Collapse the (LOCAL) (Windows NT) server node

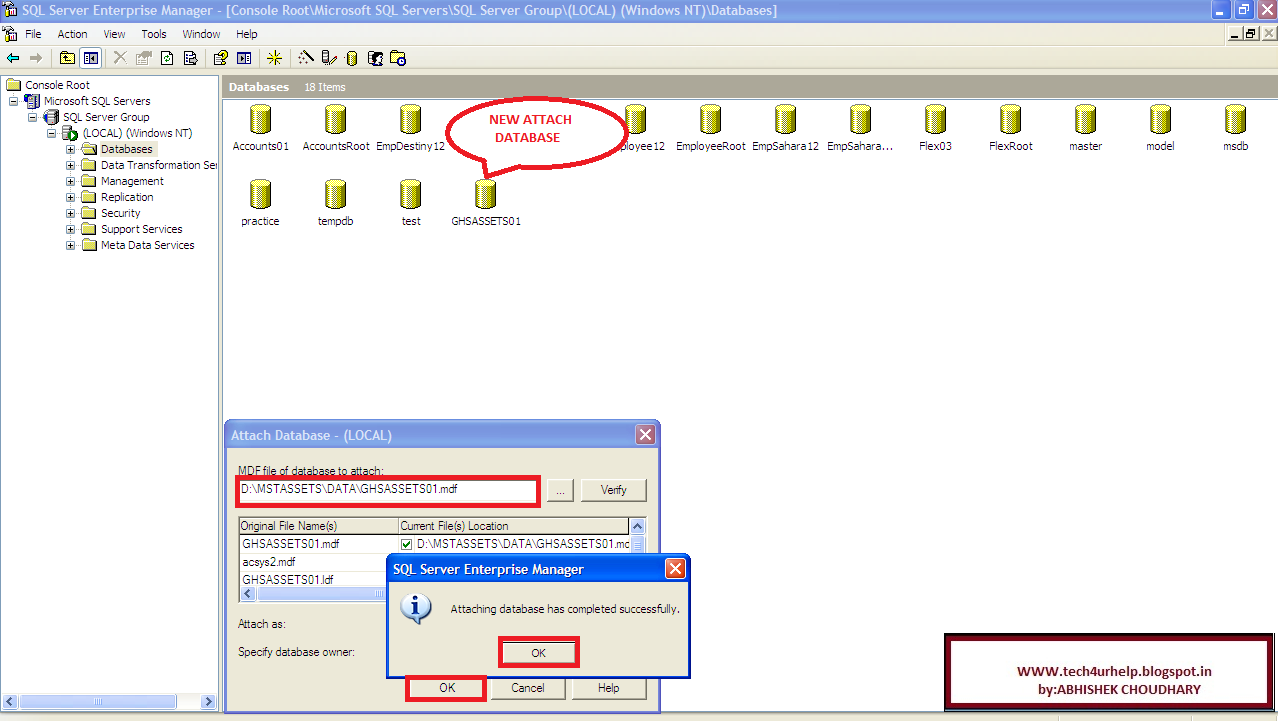tap(51, 133)
